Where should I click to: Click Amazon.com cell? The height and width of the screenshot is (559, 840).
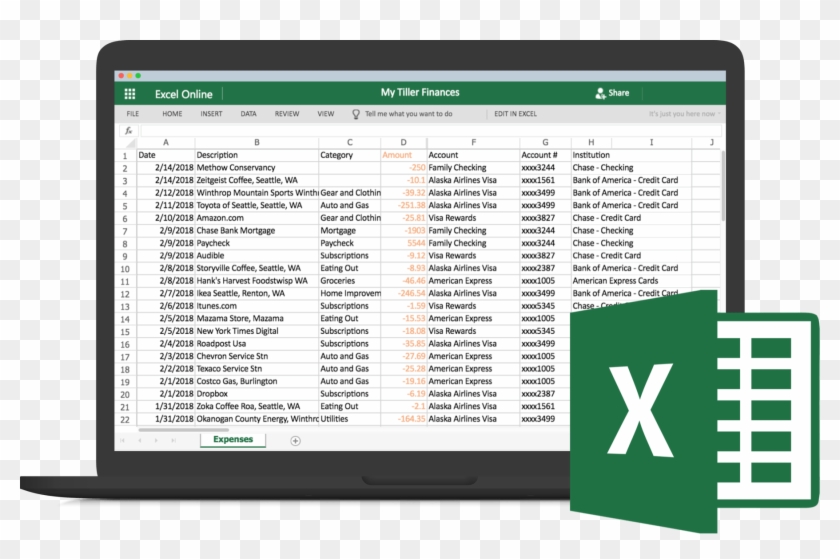pos(257,218)
